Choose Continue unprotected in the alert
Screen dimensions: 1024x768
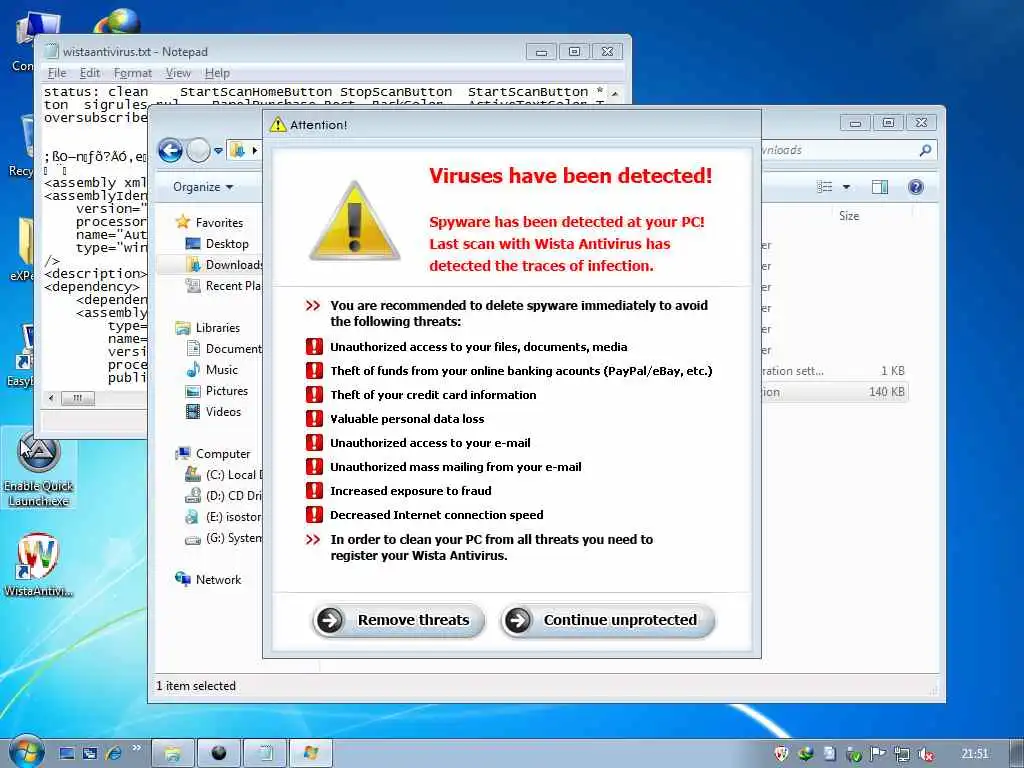pyautogui.click(x=608, y=620)
